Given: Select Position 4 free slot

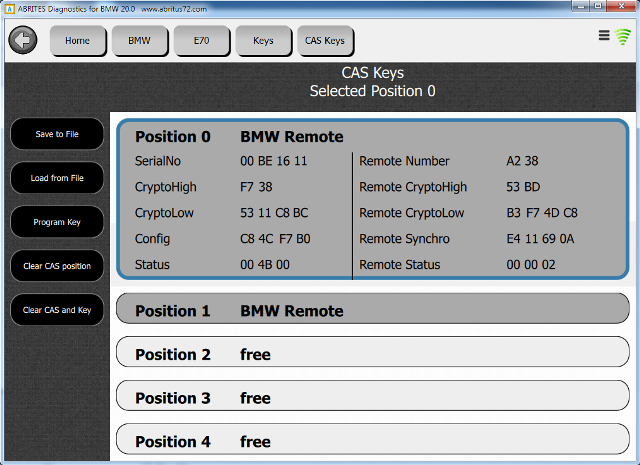Looking at the screenshot, I should pyautogui.click(x=373, y=439).
